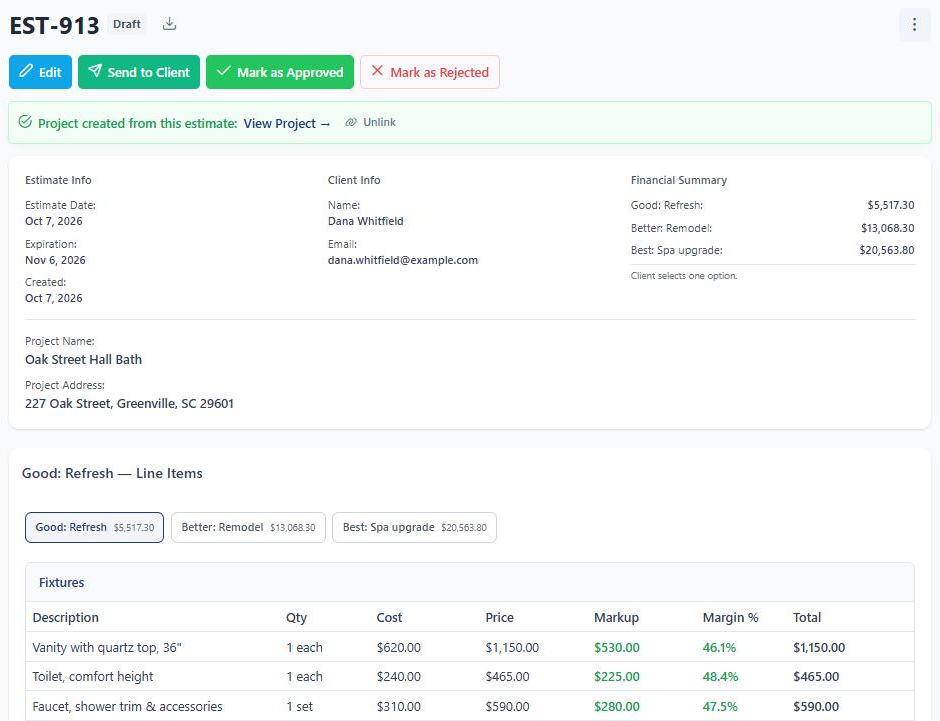Image resolution: width=940 pixels, height=721 pixels.
Task: Click the Client selects one option note
Action: pyautogui.click(x=684, y=276)
